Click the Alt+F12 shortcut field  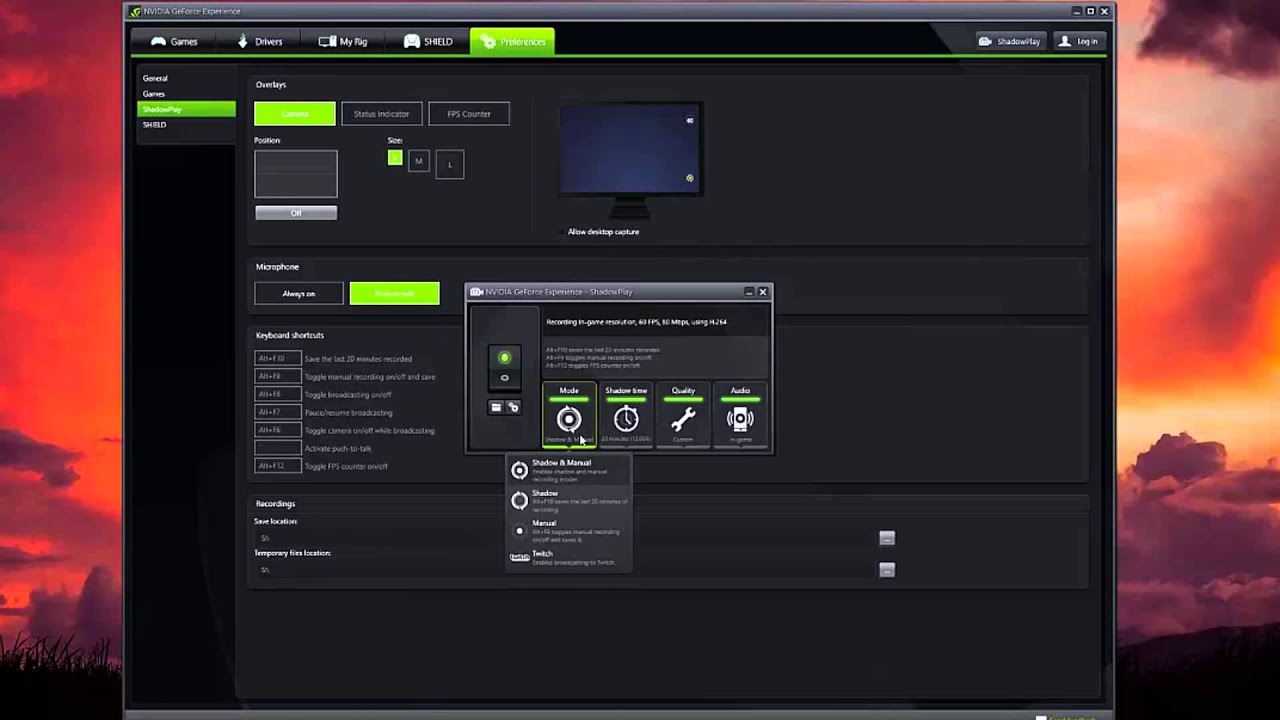[x=277, y=466]
